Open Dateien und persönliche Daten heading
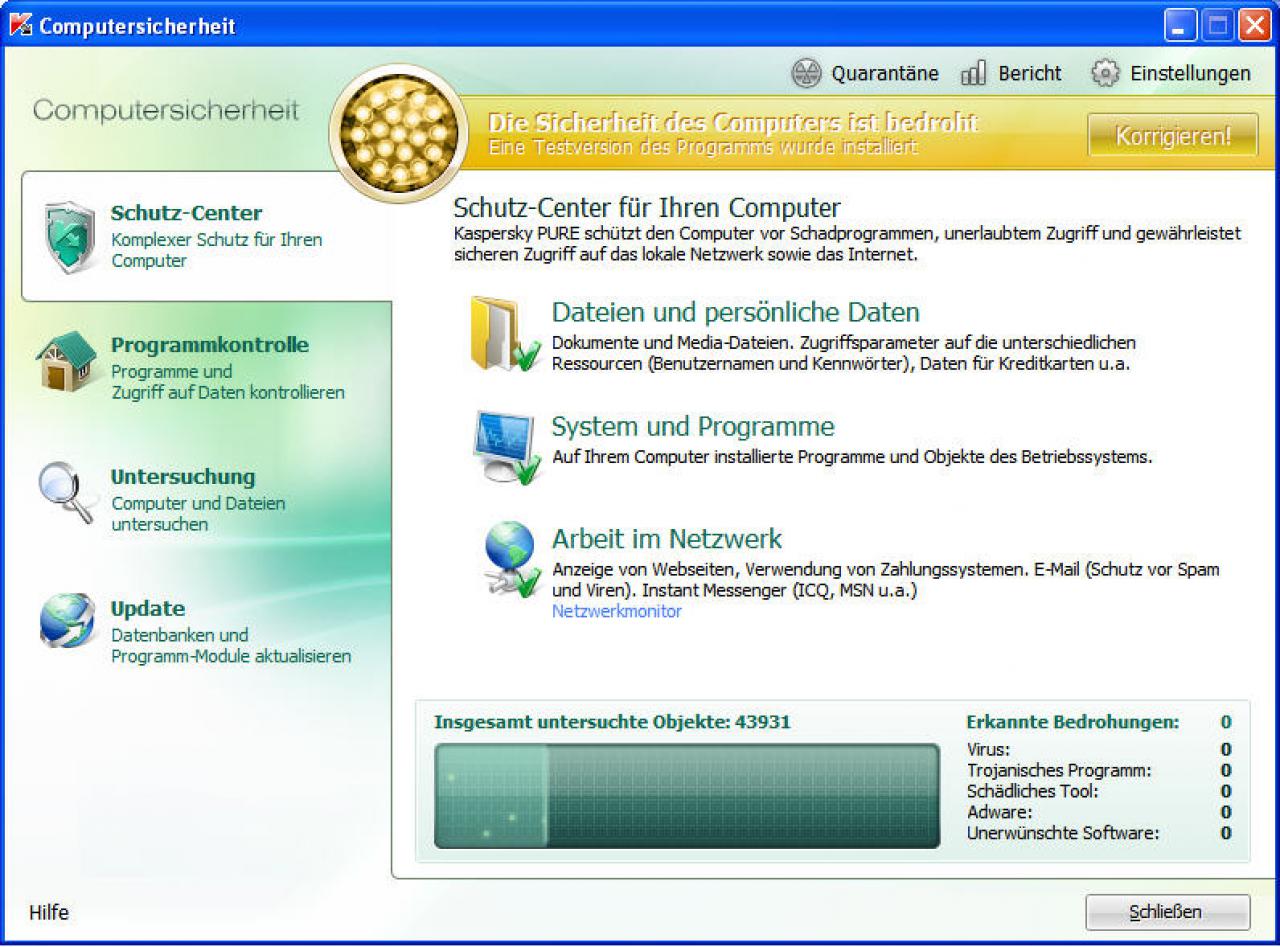This screenshot has width=1280, height=947. (736, 311)
